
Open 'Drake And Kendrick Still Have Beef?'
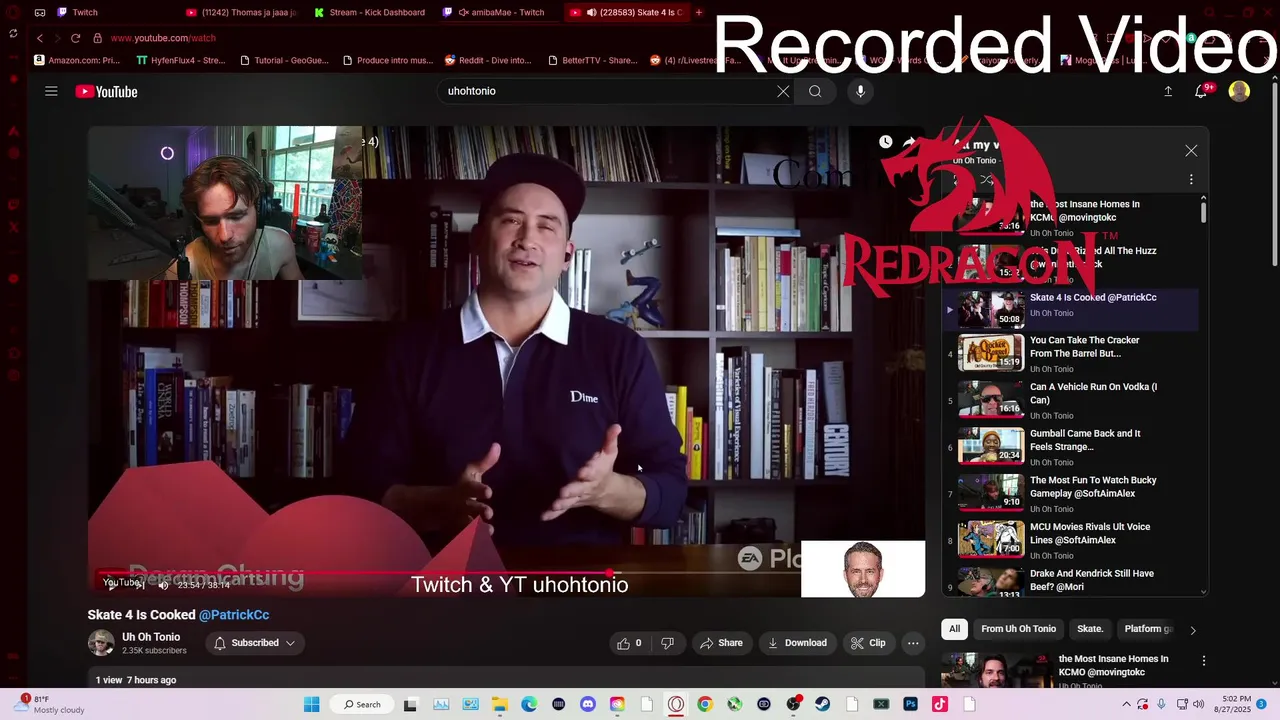[x=1070, y=582]
